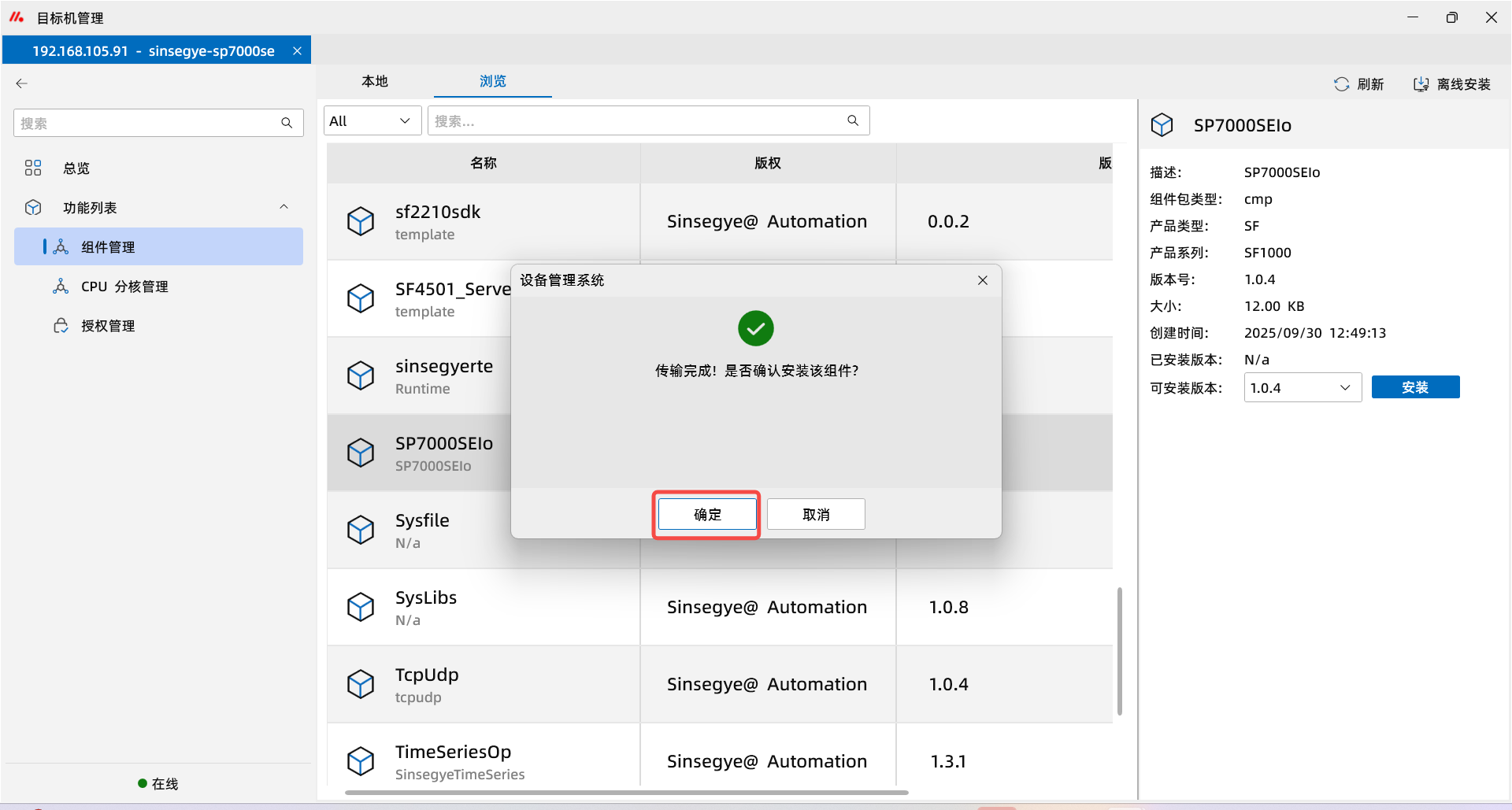Select the SysLibs component name
Viewport: 1512px width, 810px height.
[426, 597]
